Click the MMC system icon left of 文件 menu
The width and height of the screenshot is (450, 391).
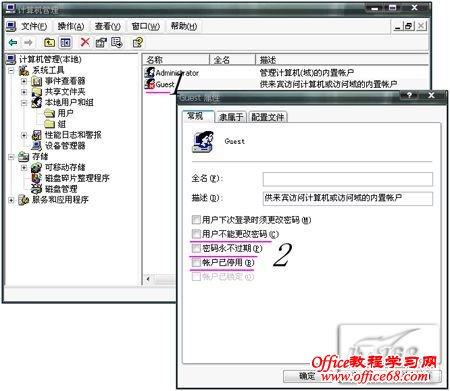(11, 26)
